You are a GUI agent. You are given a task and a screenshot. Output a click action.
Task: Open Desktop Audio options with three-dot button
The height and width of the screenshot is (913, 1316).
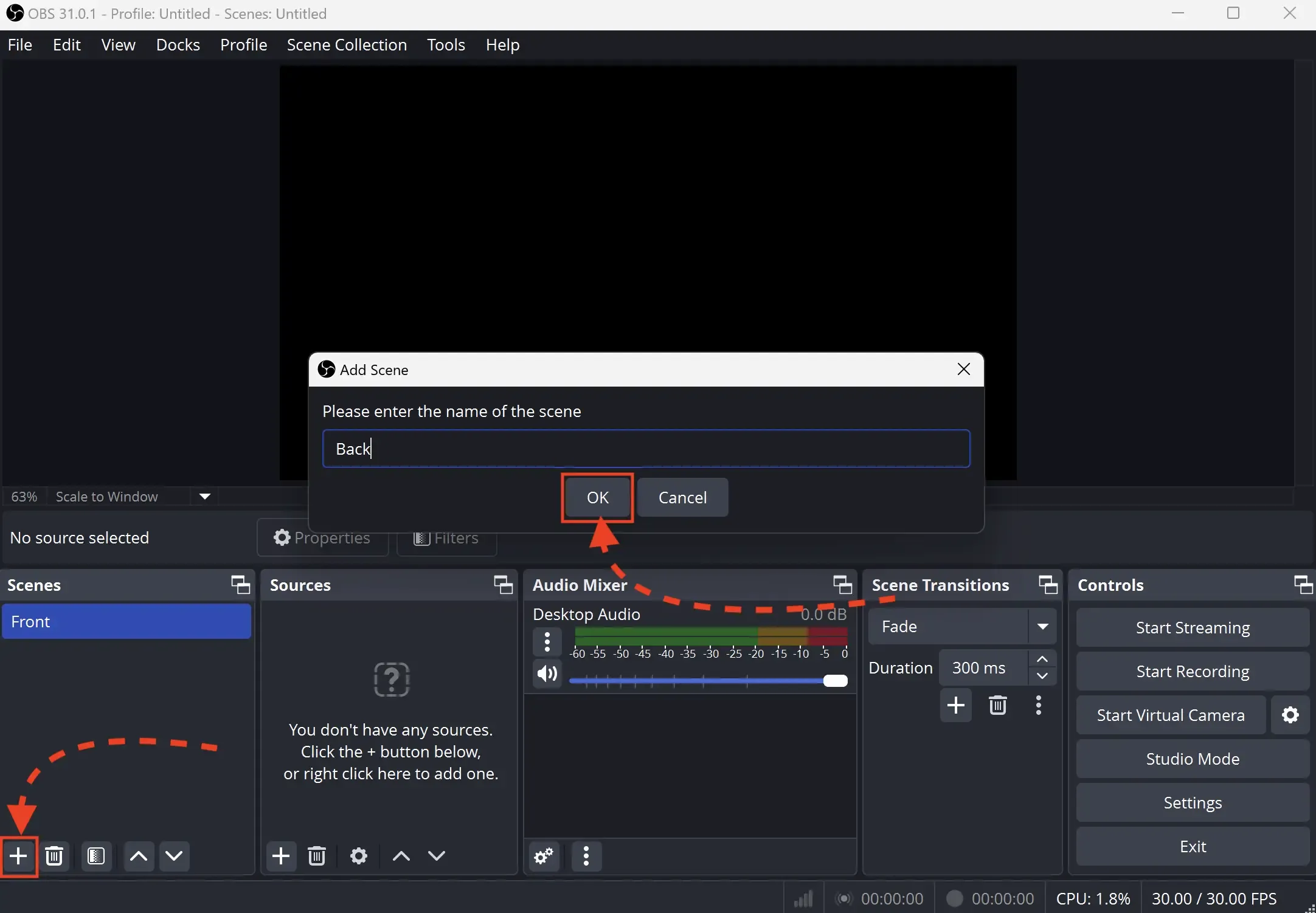[x=547, y=642]
